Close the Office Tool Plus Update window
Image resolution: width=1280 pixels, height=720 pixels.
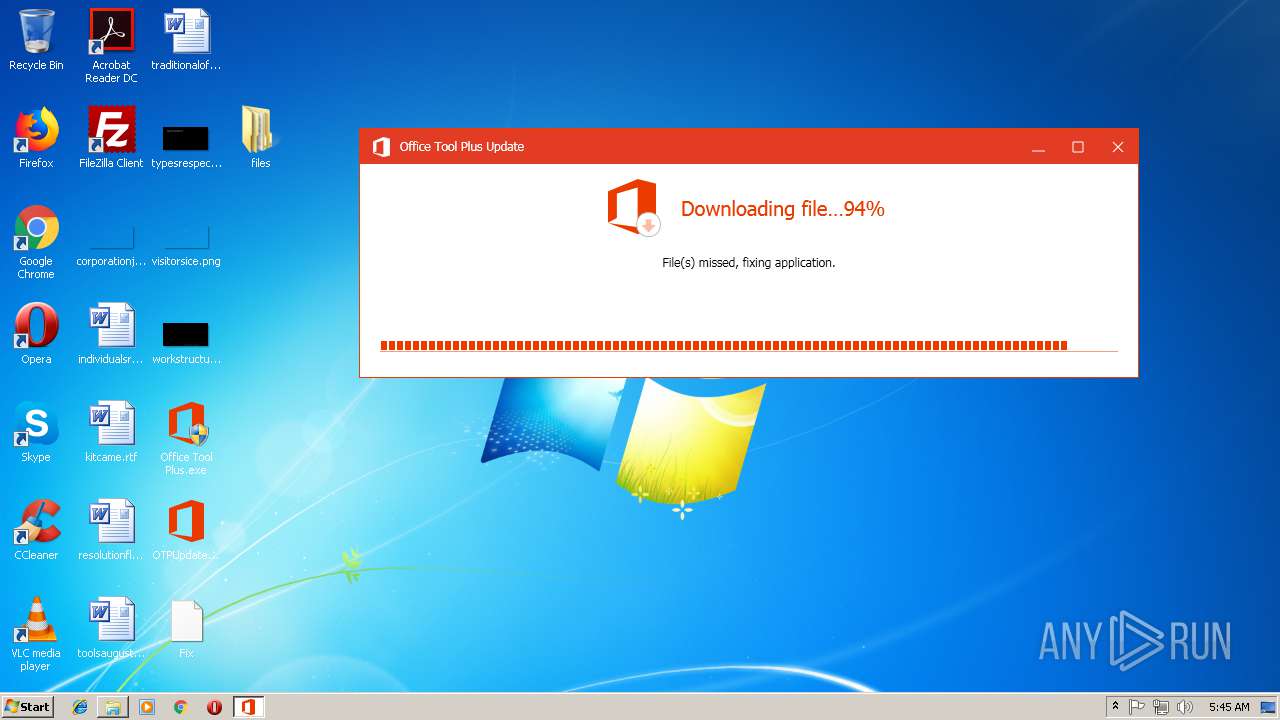[1118, 147]
